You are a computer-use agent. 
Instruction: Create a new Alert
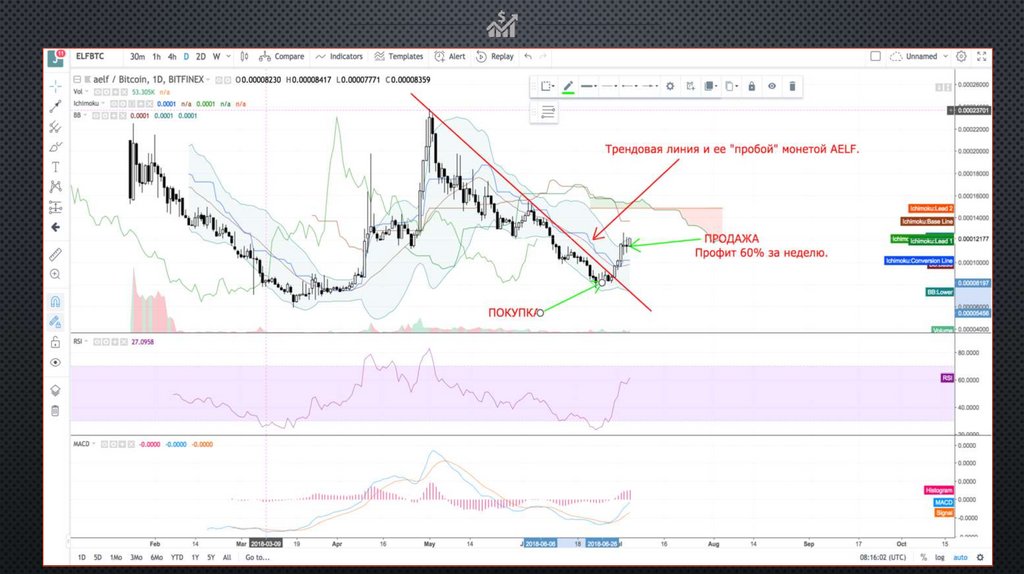451,57
